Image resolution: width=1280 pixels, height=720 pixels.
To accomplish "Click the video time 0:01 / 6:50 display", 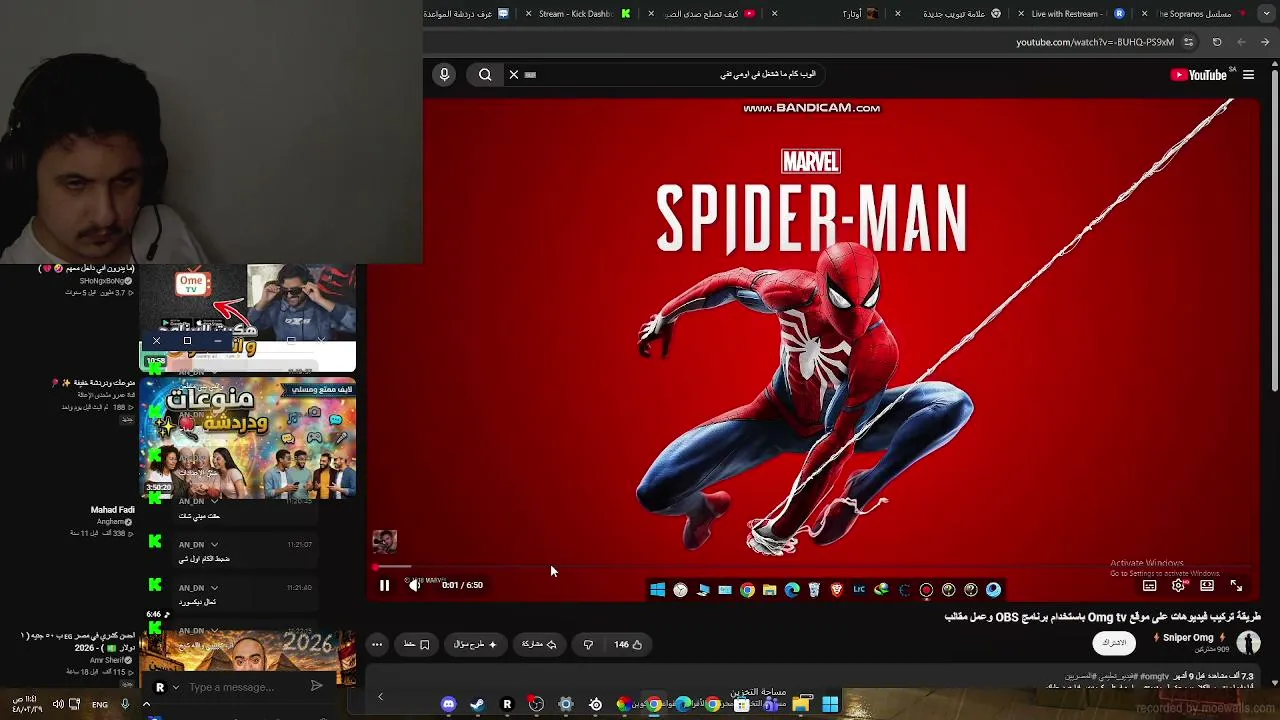I will tap(462, 586).
